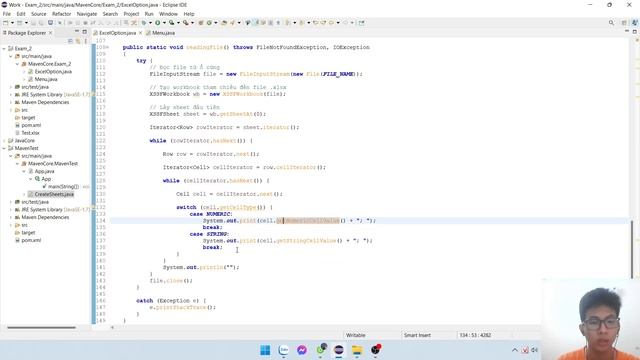Select the main(String[]) method entry
640x360 pixels.
[x=63, y=187]
